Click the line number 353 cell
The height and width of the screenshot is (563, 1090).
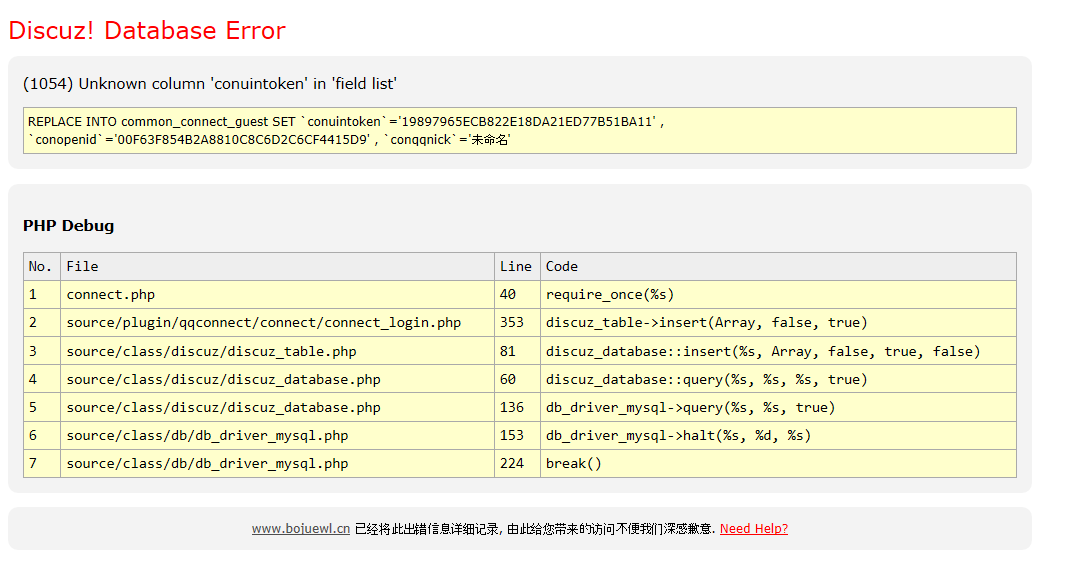tap(512, 323)
